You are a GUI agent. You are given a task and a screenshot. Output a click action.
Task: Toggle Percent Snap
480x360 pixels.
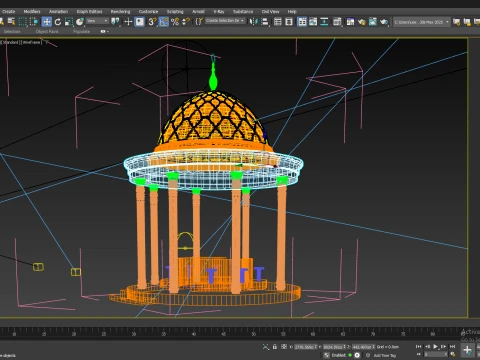175,22
